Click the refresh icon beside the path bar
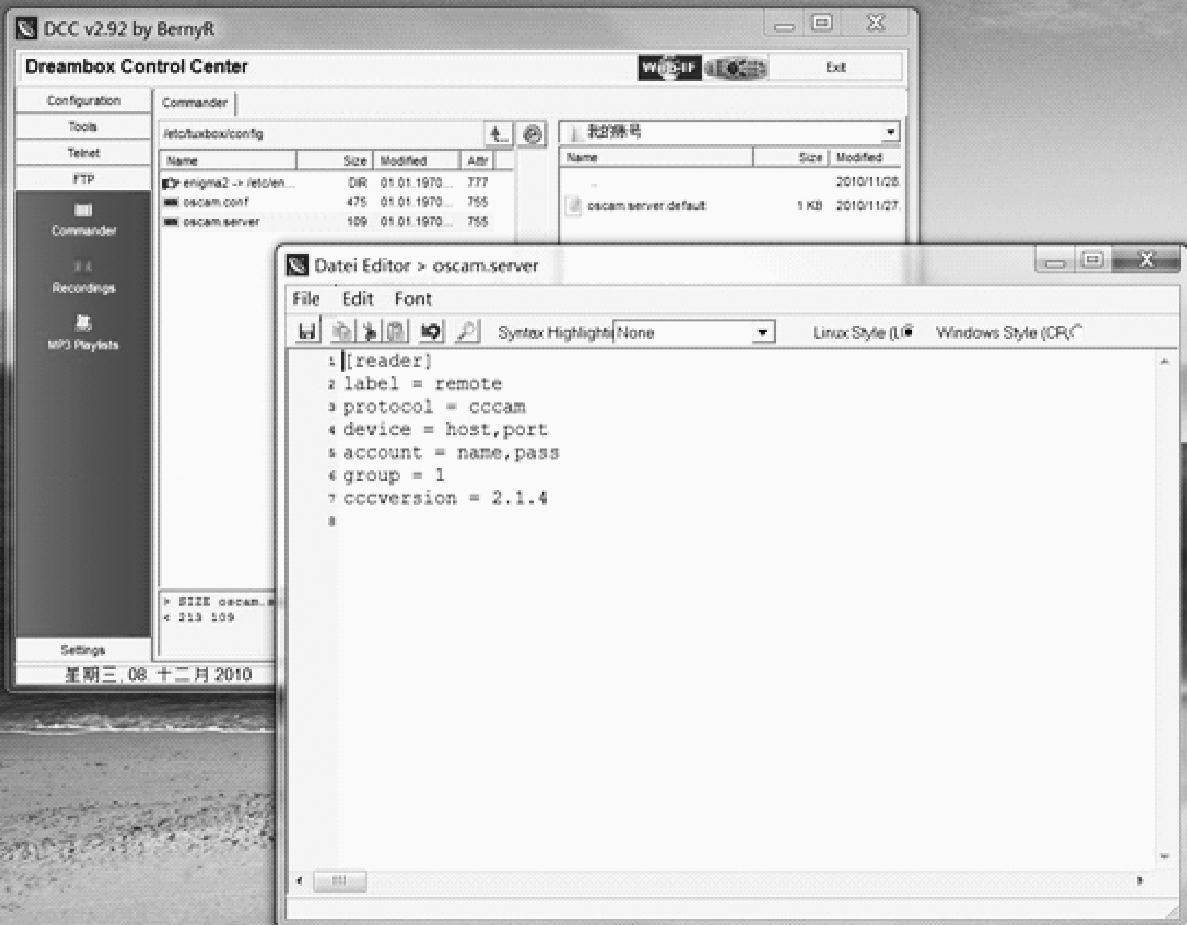 (534, 134)
